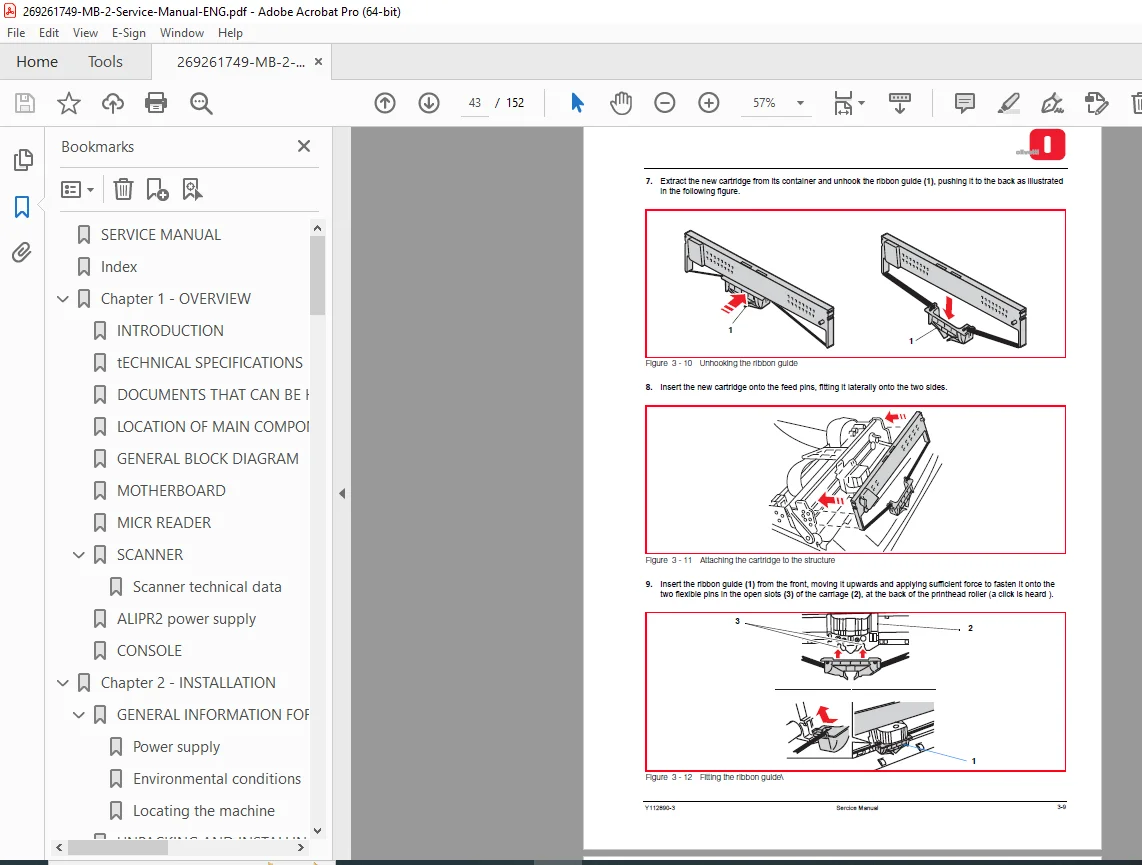Print the document using printer icon
The image size is (1142, 865).
click(156, 103)
